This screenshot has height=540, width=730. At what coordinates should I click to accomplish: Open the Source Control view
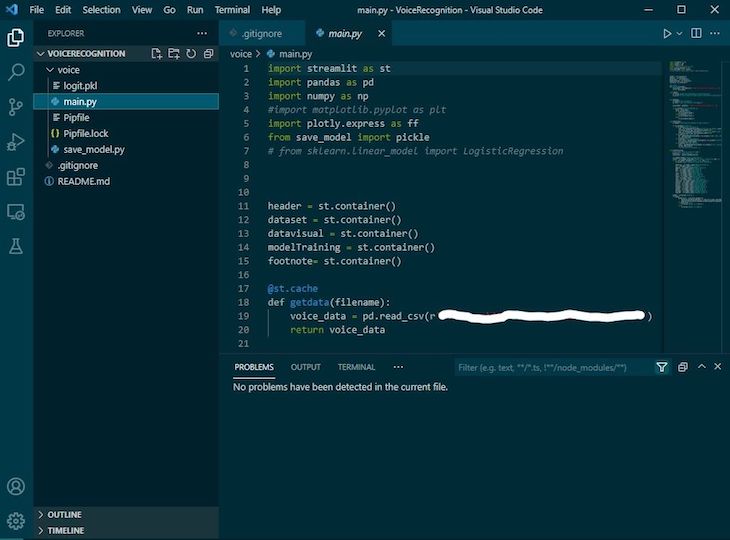[16, 107]
